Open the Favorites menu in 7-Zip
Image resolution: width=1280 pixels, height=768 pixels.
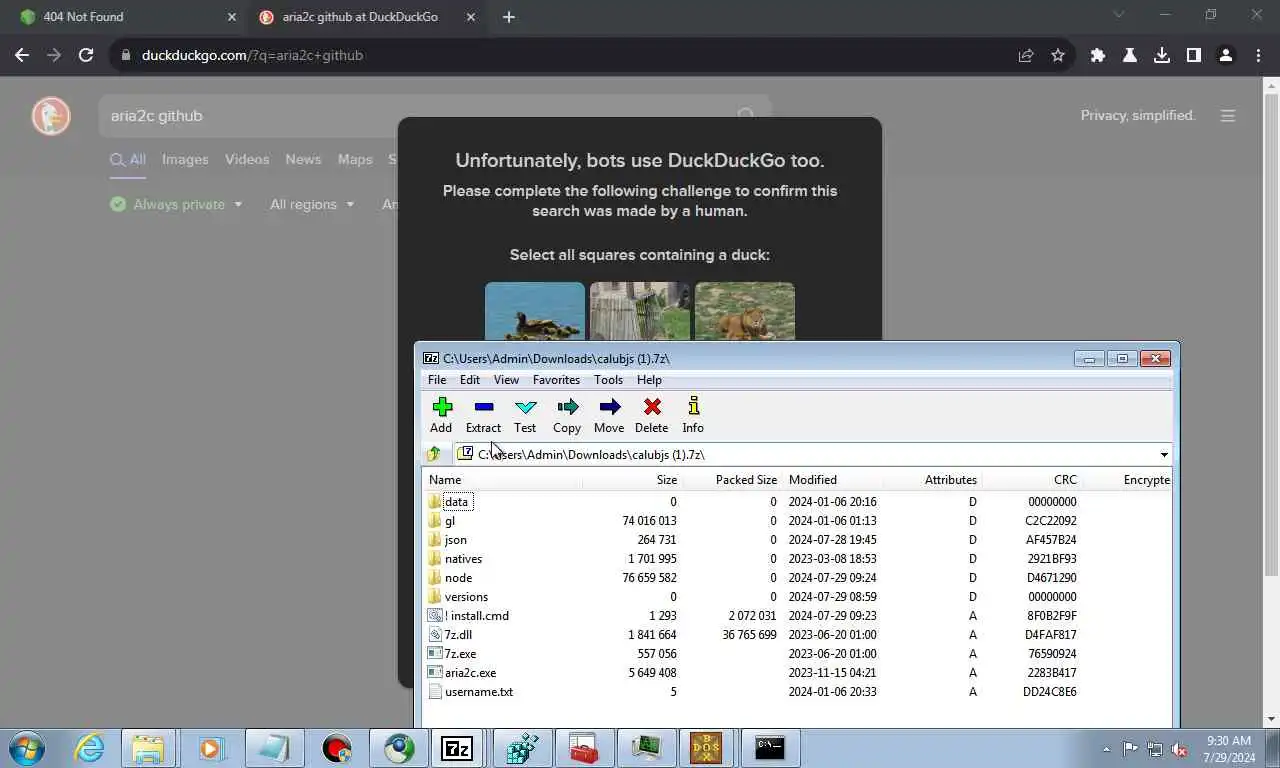click(x=556, y=380)
